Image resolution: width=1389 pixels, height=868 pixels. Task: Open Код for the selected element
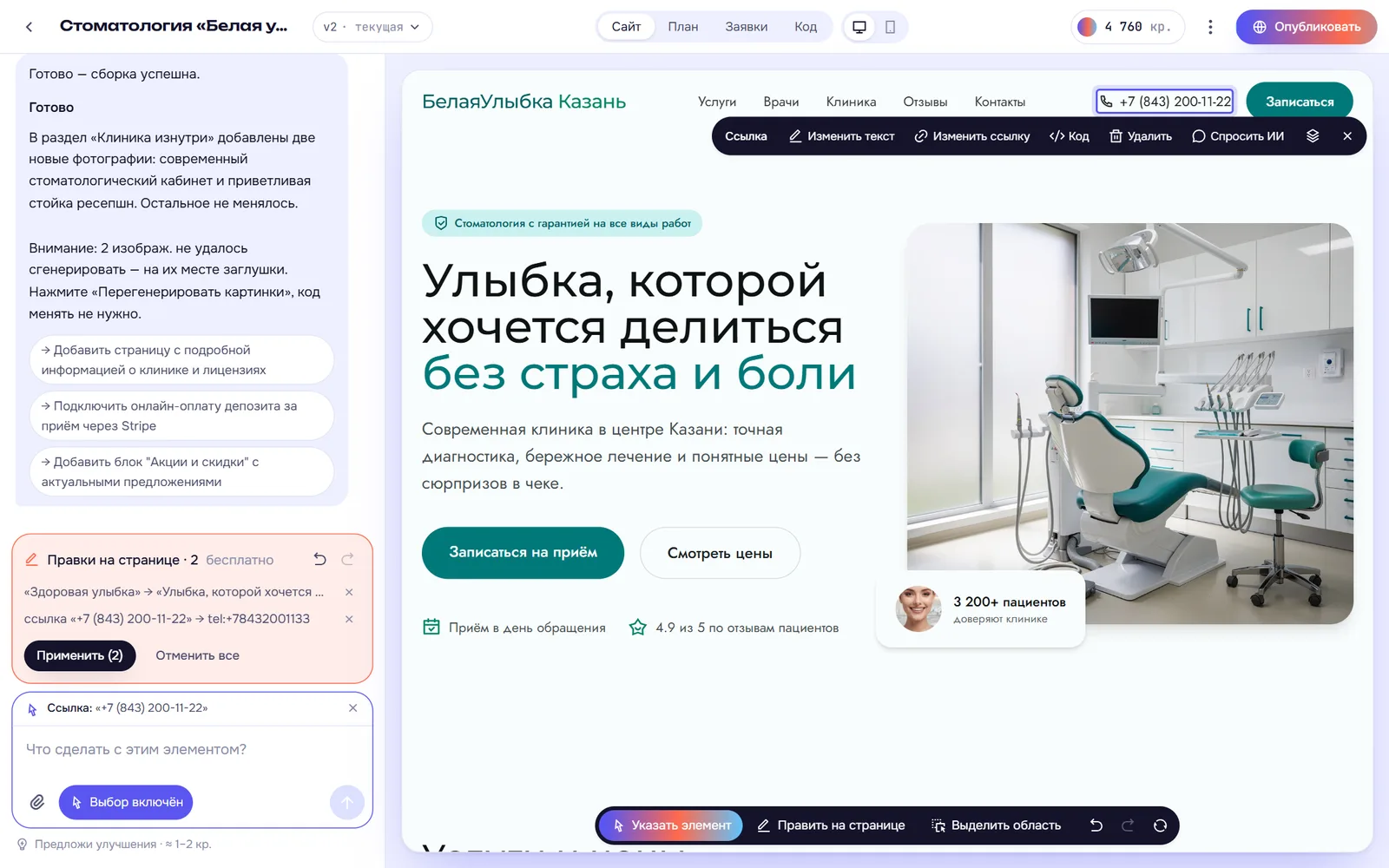[1069, 136]
